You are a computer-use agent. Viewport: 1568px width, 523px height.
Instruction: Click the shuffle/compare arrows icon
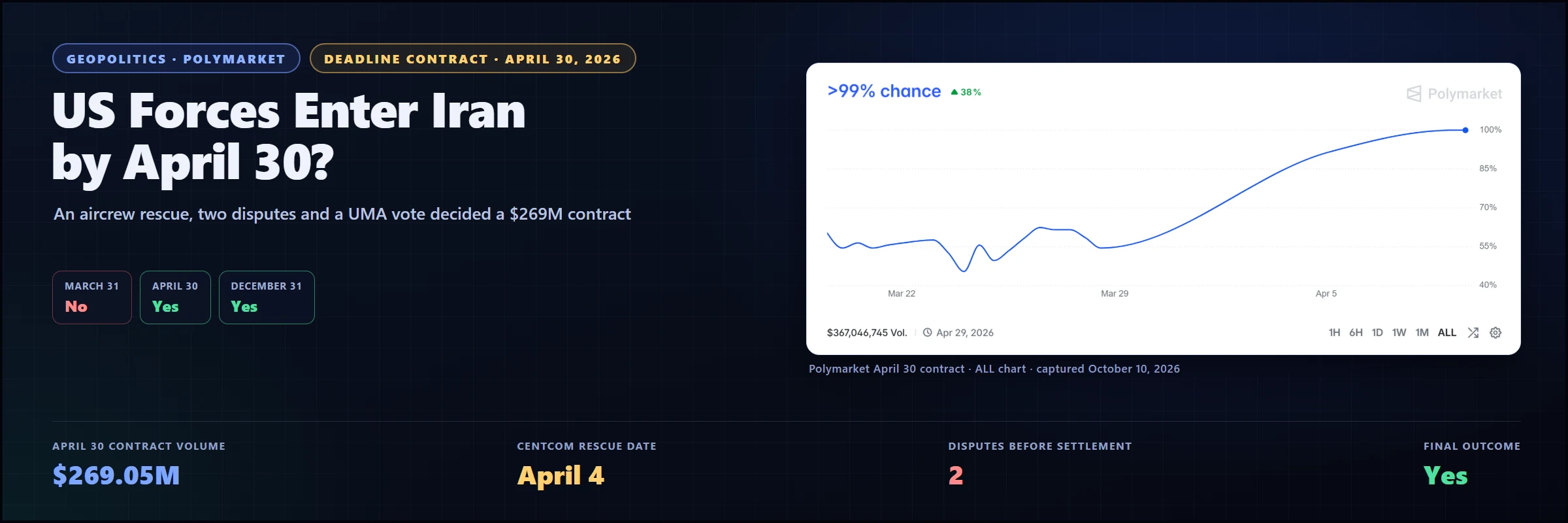1473,333
